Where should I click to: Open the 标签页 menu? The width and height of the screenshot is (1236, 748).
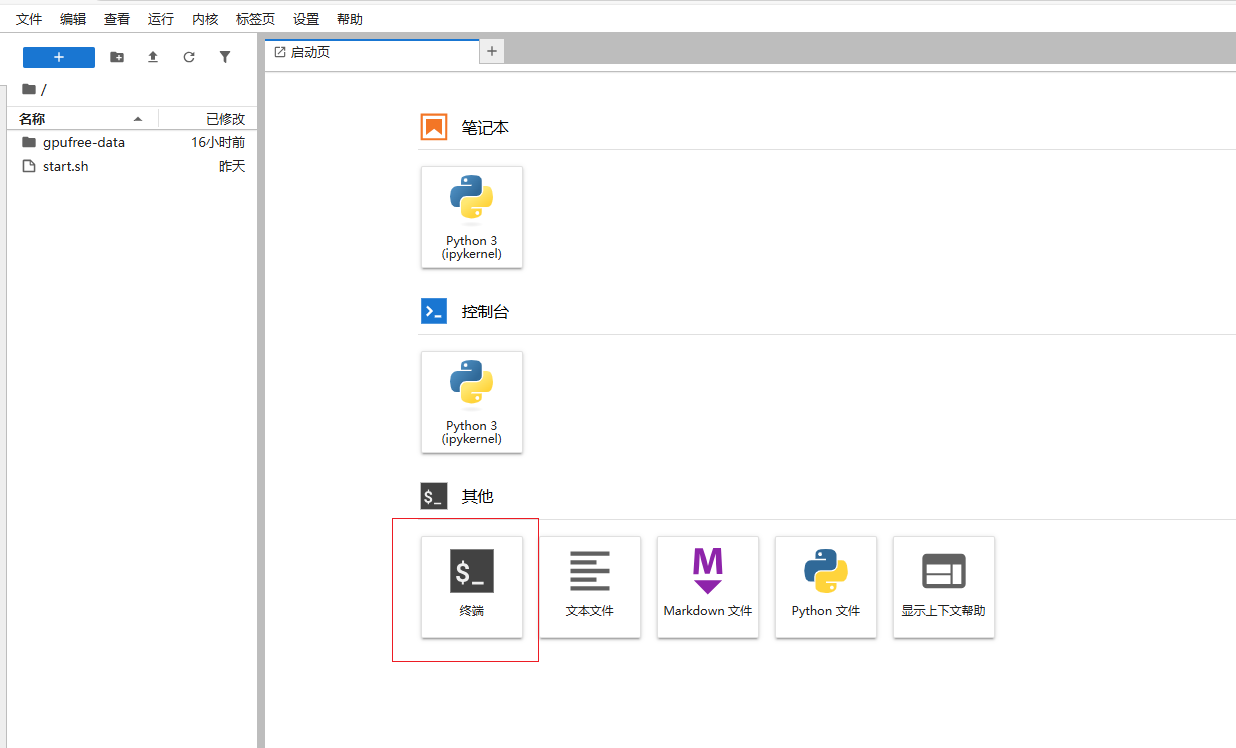[x=255, y=19]
